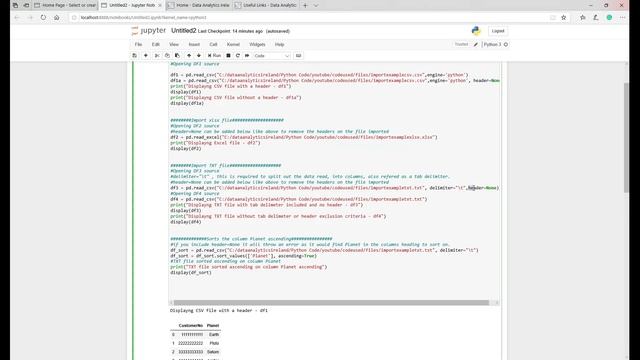Switch to Useful Links browser tab

[266, 5]
